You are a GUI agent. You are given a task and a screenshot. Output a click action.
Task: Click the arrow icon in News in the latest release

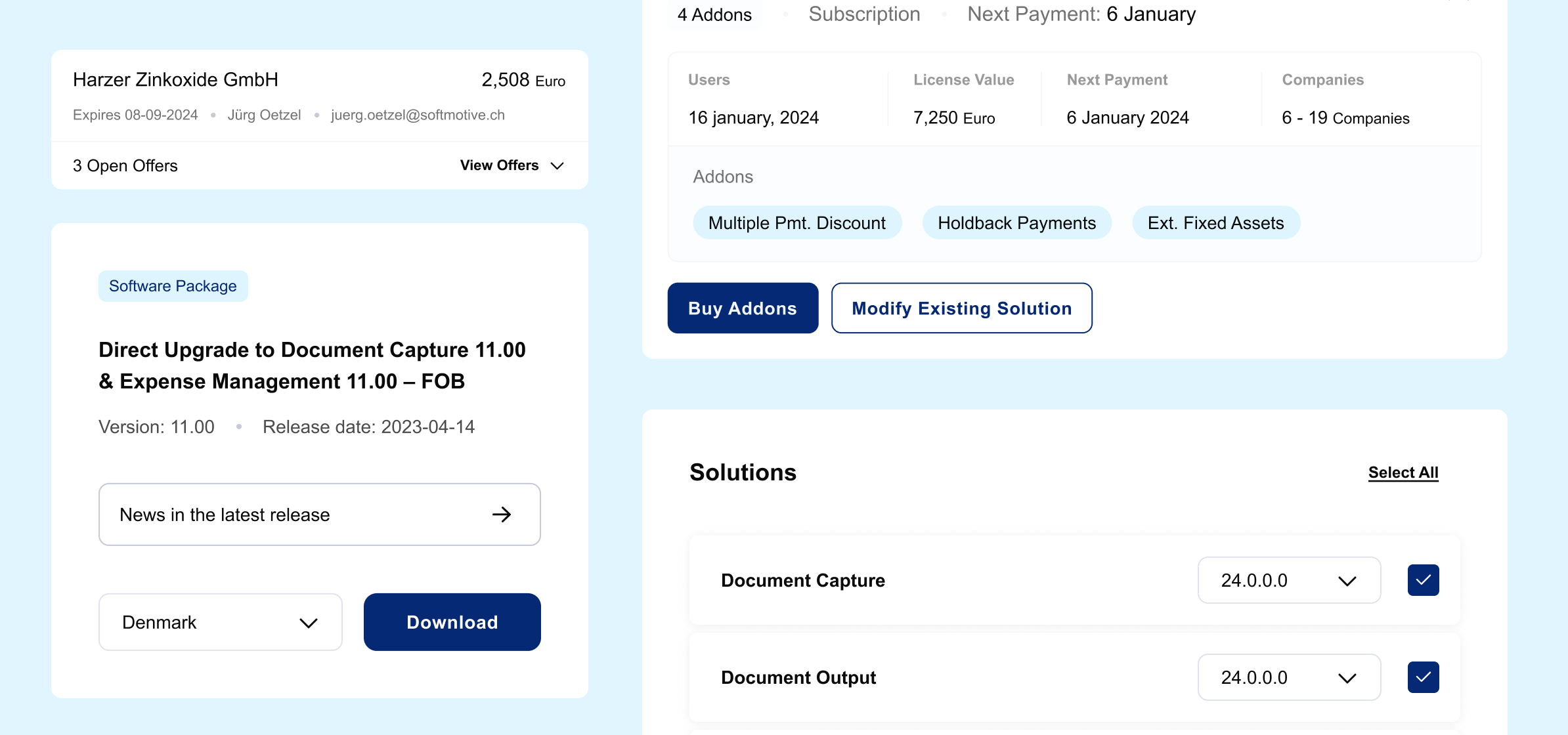(502, 514)
